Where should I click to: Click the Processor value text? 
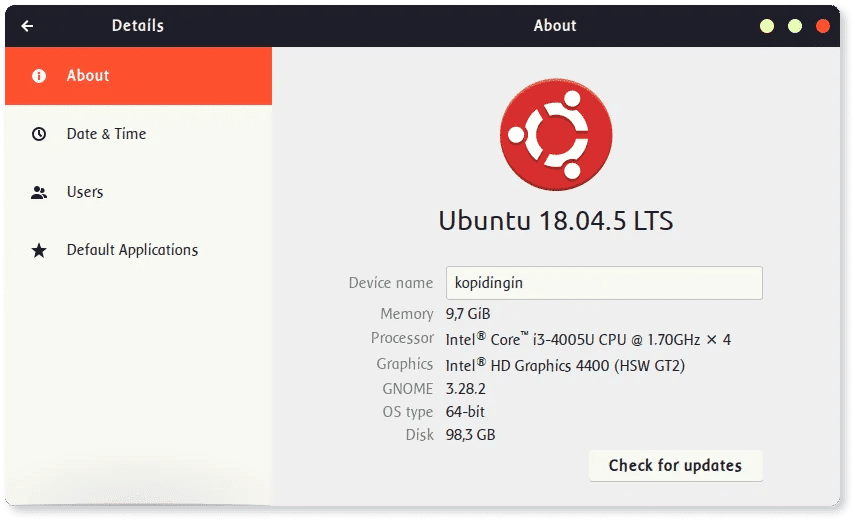(x=588, y=339)
